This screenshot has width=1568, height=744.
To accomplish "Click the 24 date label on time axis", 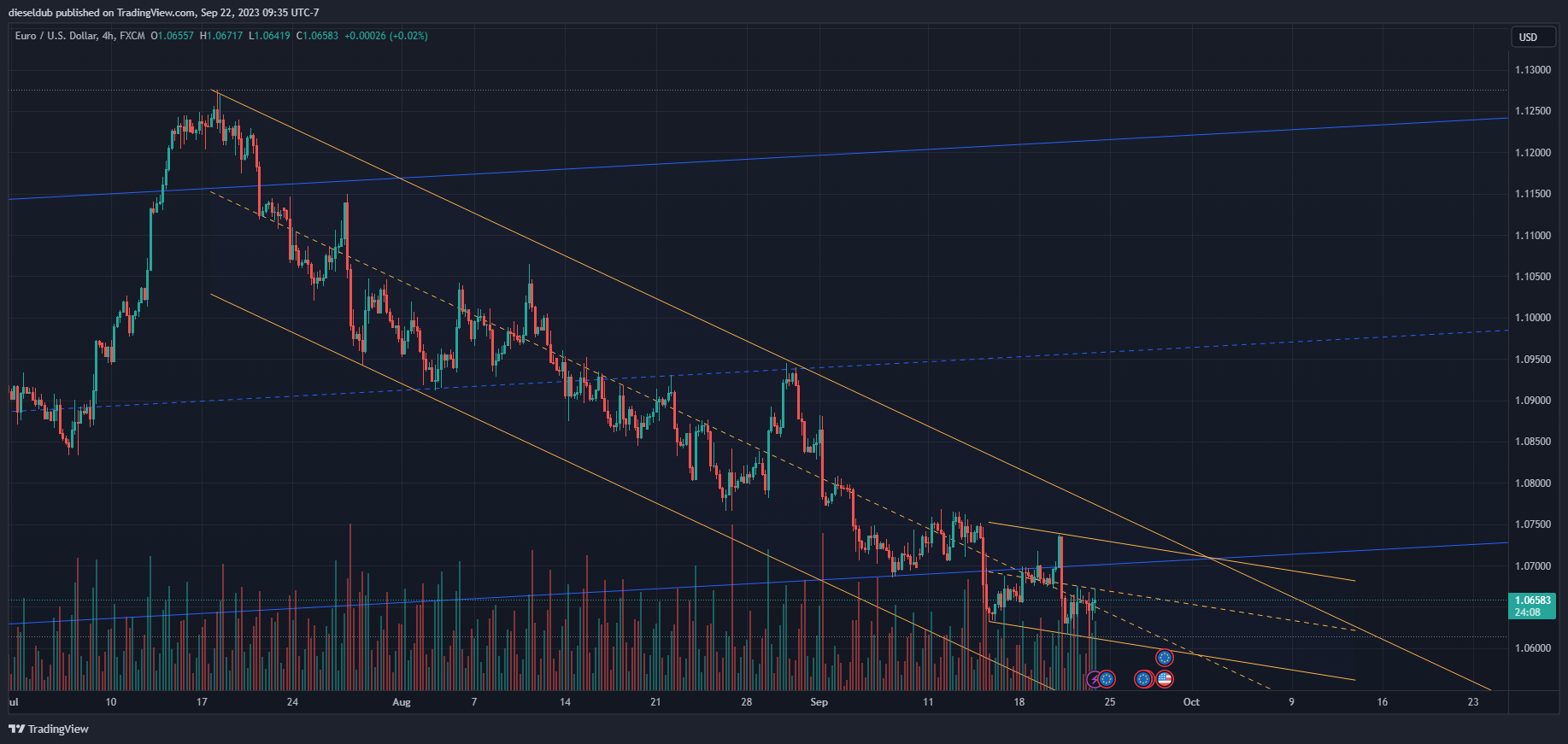I will pyautogui.click(x=292, y=702).
